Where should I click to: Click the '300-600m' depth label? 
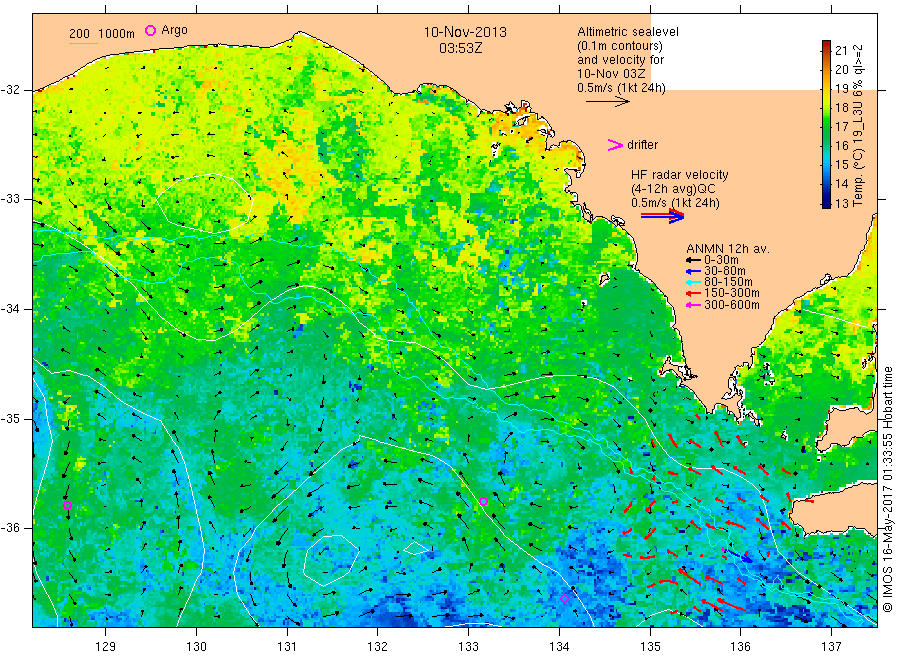732,305
